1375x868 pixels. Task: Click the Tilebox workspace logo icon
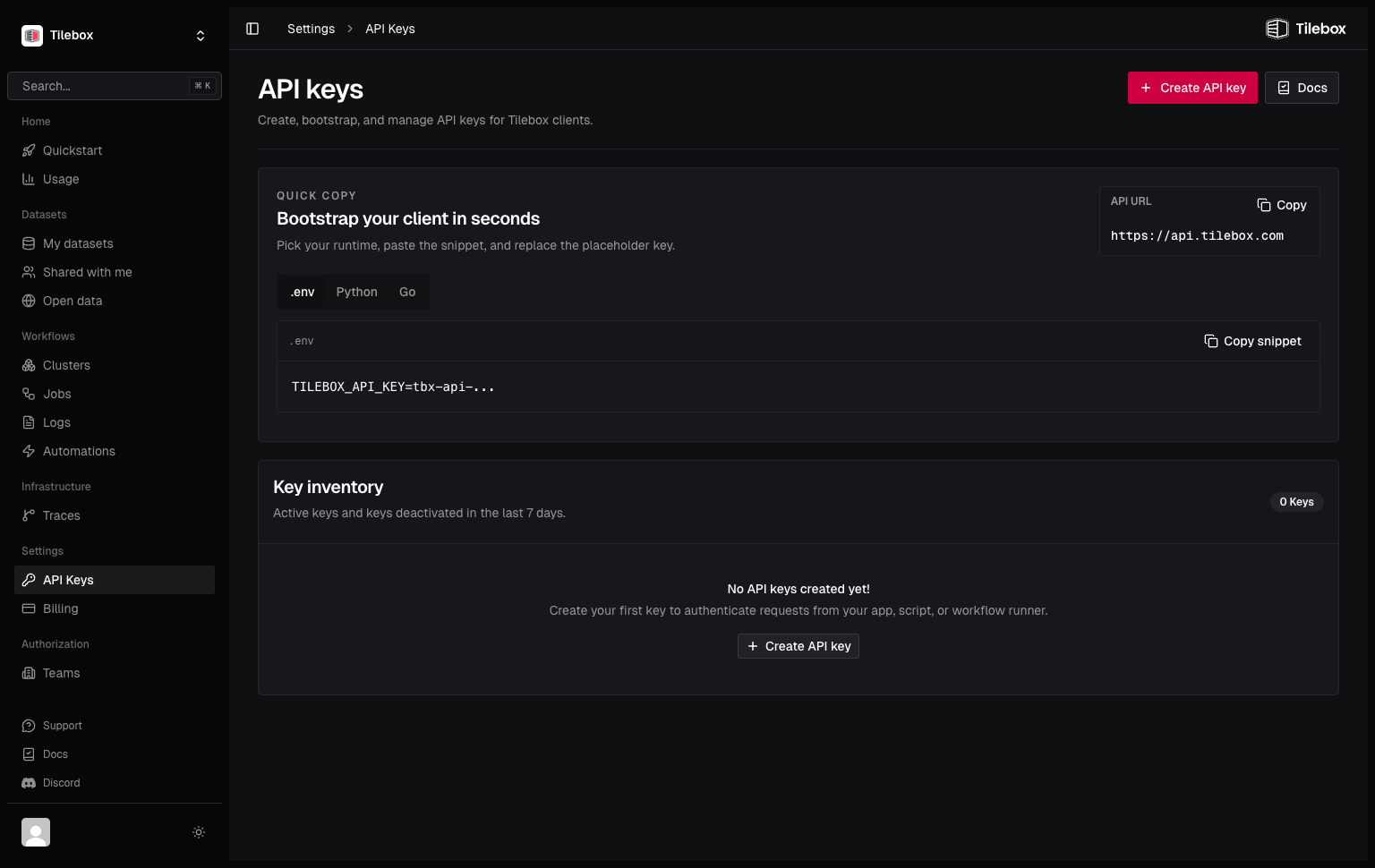[32, 35]
